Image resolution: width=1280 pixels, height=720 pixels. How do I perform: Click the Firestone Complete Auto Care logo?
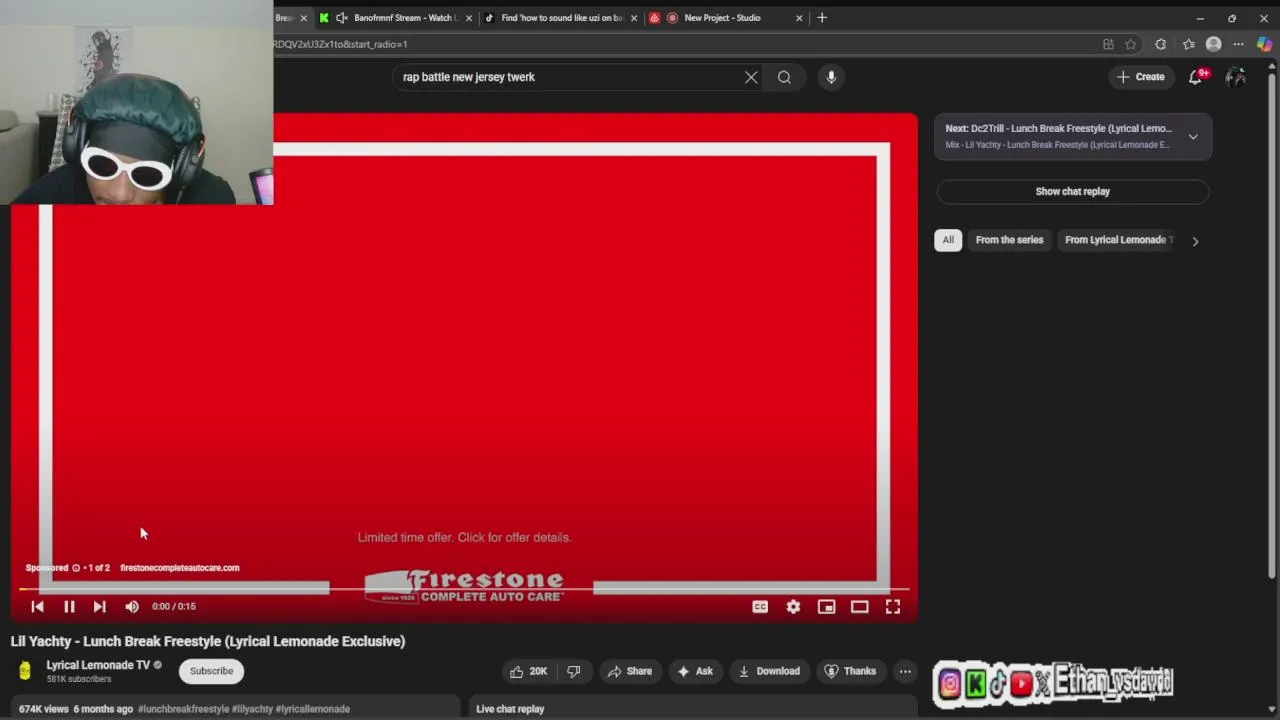[x=464, y=586]
